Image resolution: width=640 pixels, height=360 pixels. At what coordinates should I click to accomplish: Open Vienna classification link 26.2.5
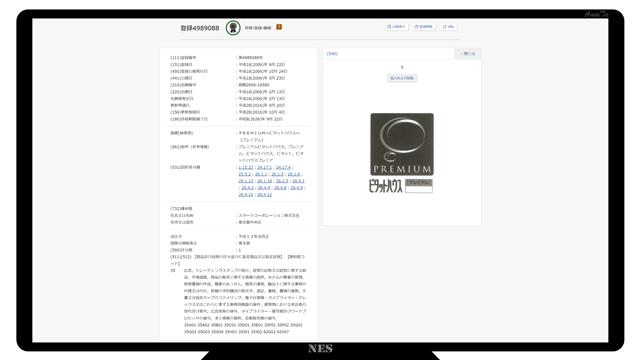point(282,181)
